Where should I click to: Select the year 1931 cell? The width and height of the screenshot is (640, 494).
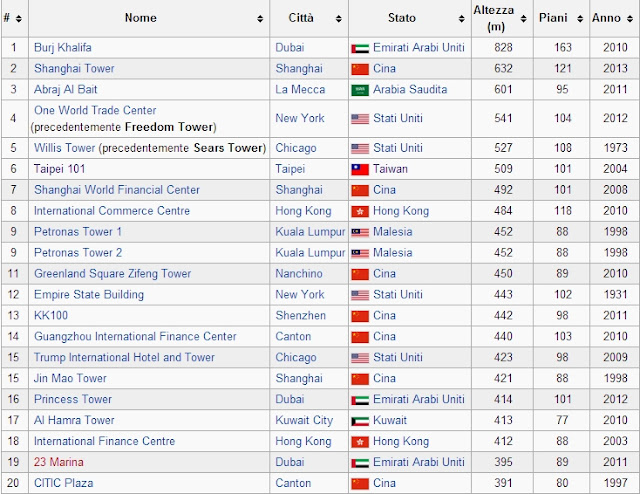(x=615, y=295)
